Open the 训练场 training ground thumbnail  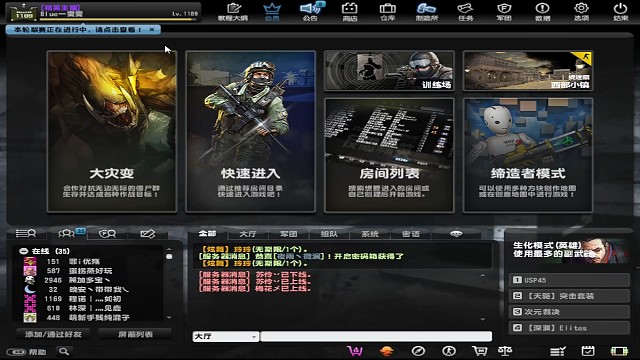tap(389, 71)
